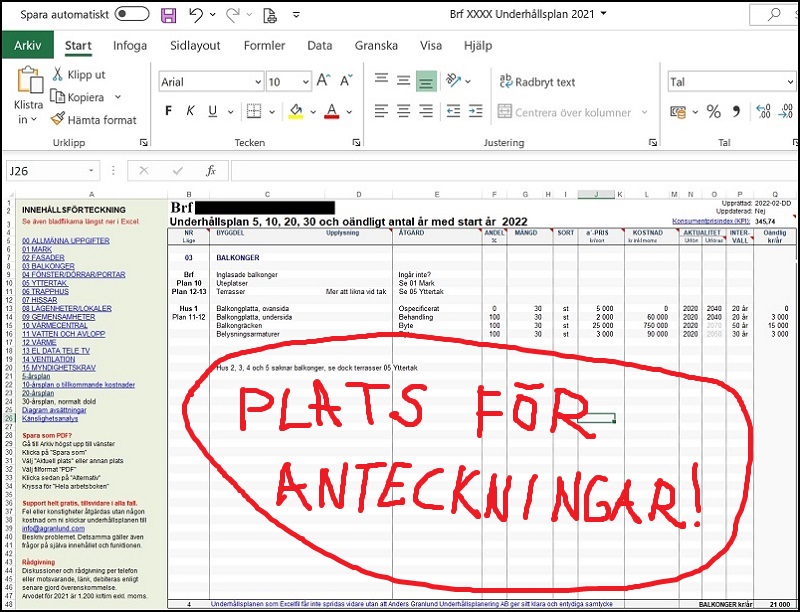This screenshot has width=800, height=612.
Task: Open the workbook title dropdown arrow
Action: (604, 13)
